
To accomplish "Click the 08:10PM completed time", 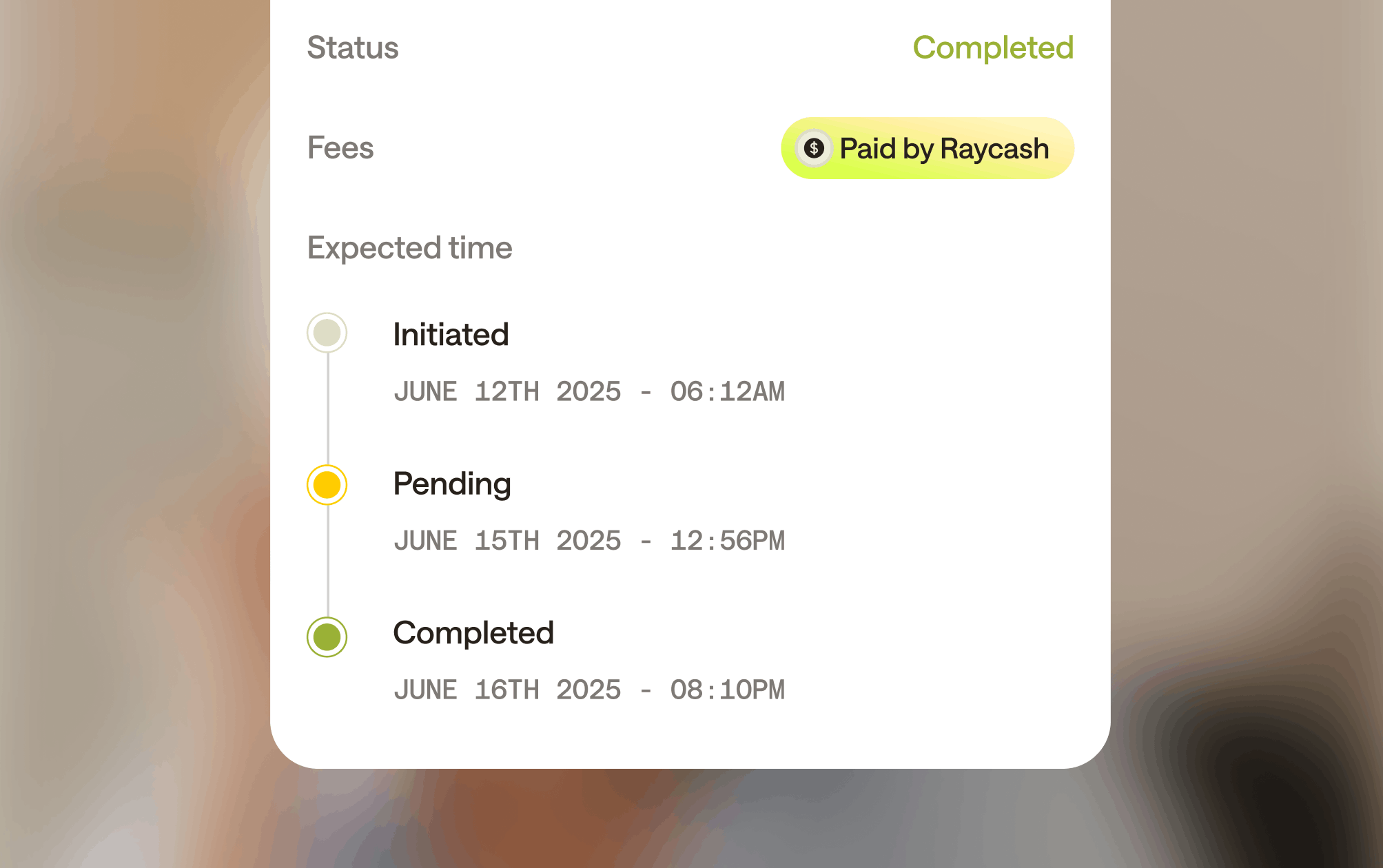I will click(727, 690).
